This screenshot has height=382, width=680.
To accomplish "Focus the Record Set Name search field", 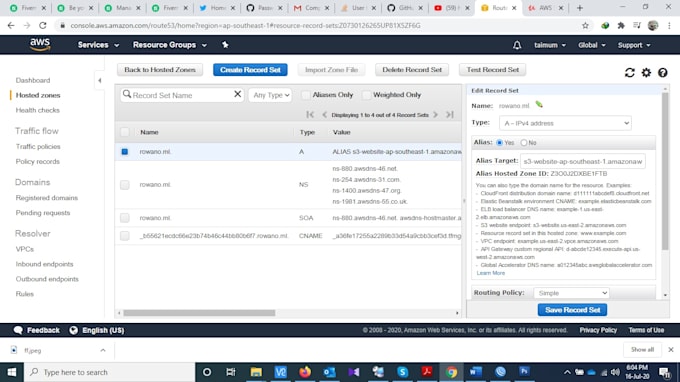I will tap(181, 95).
